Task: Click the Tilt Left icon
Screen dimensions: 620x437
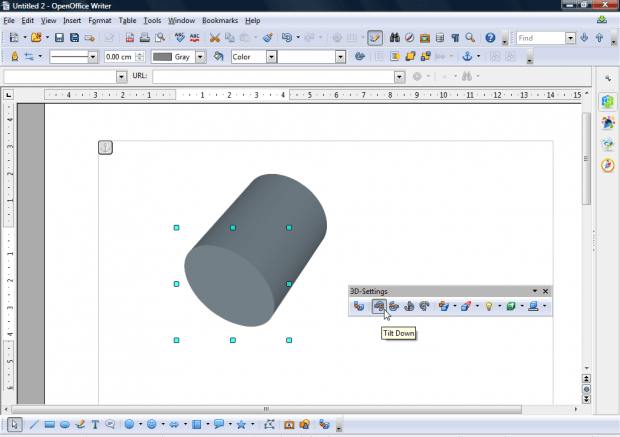Action: pyautogui.click(x=410, y=306)
